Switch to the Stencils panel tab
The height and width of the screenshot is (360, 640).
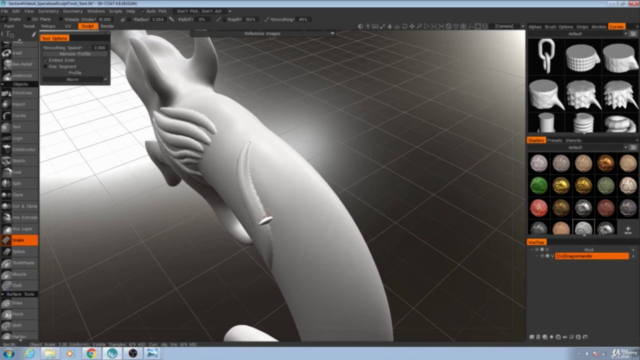[573, 140]
